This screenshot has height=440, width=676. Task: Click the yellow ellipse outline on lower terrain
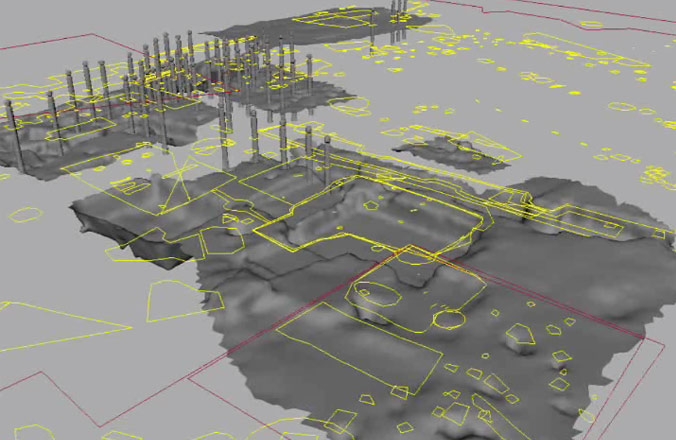tap(374, 294)
